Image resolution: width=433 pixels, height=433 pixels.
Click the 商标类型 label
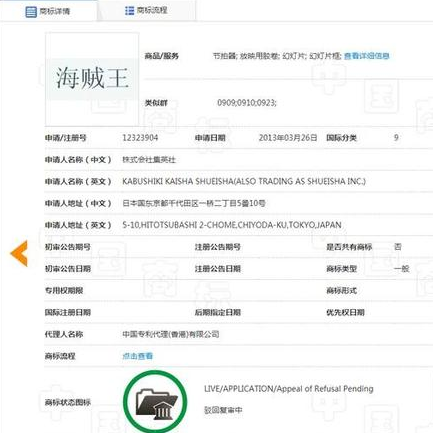[341, 269]
